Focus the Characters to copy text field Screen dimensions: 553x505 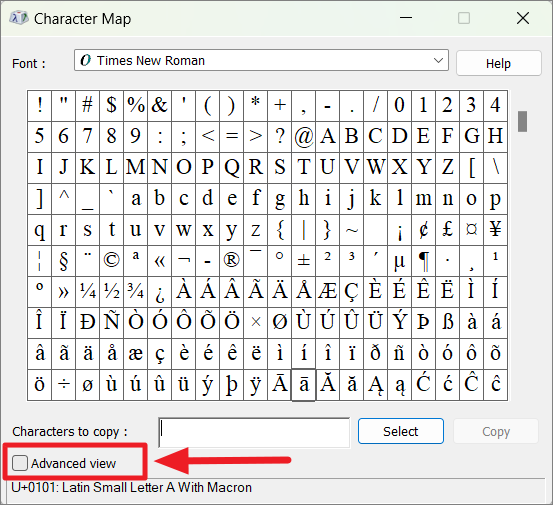point(254,432)
